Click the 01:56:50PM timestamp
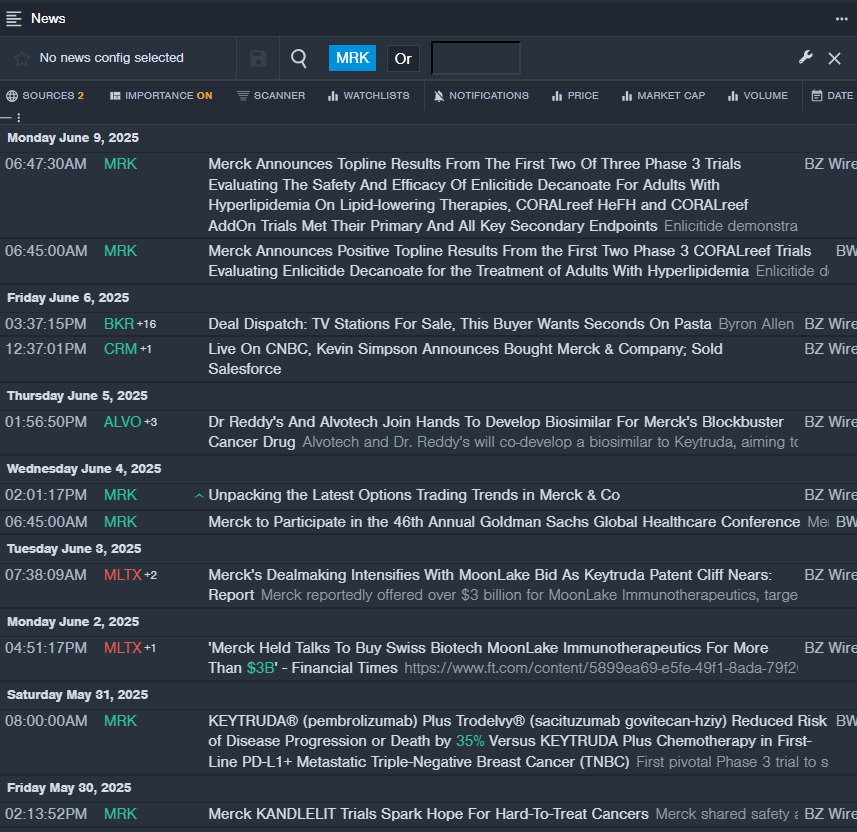The height and width of the screenshot is (832, 857). [x=46, y=422]
